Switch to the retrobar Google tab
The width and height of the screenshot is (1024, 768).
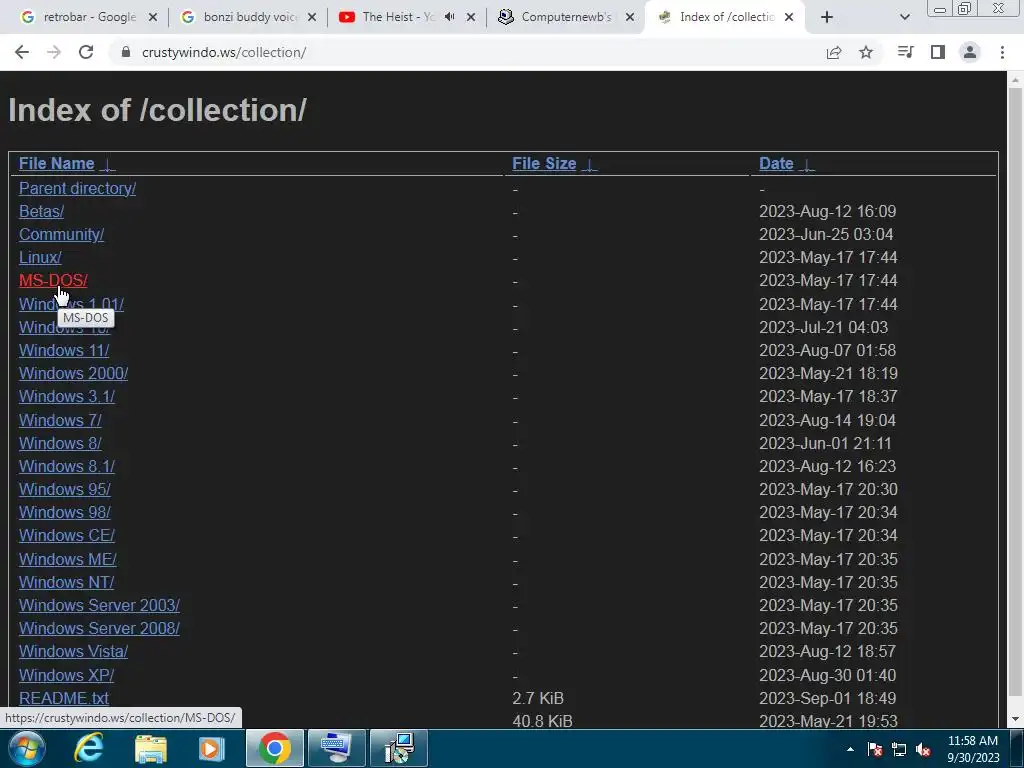coord(89,17)
